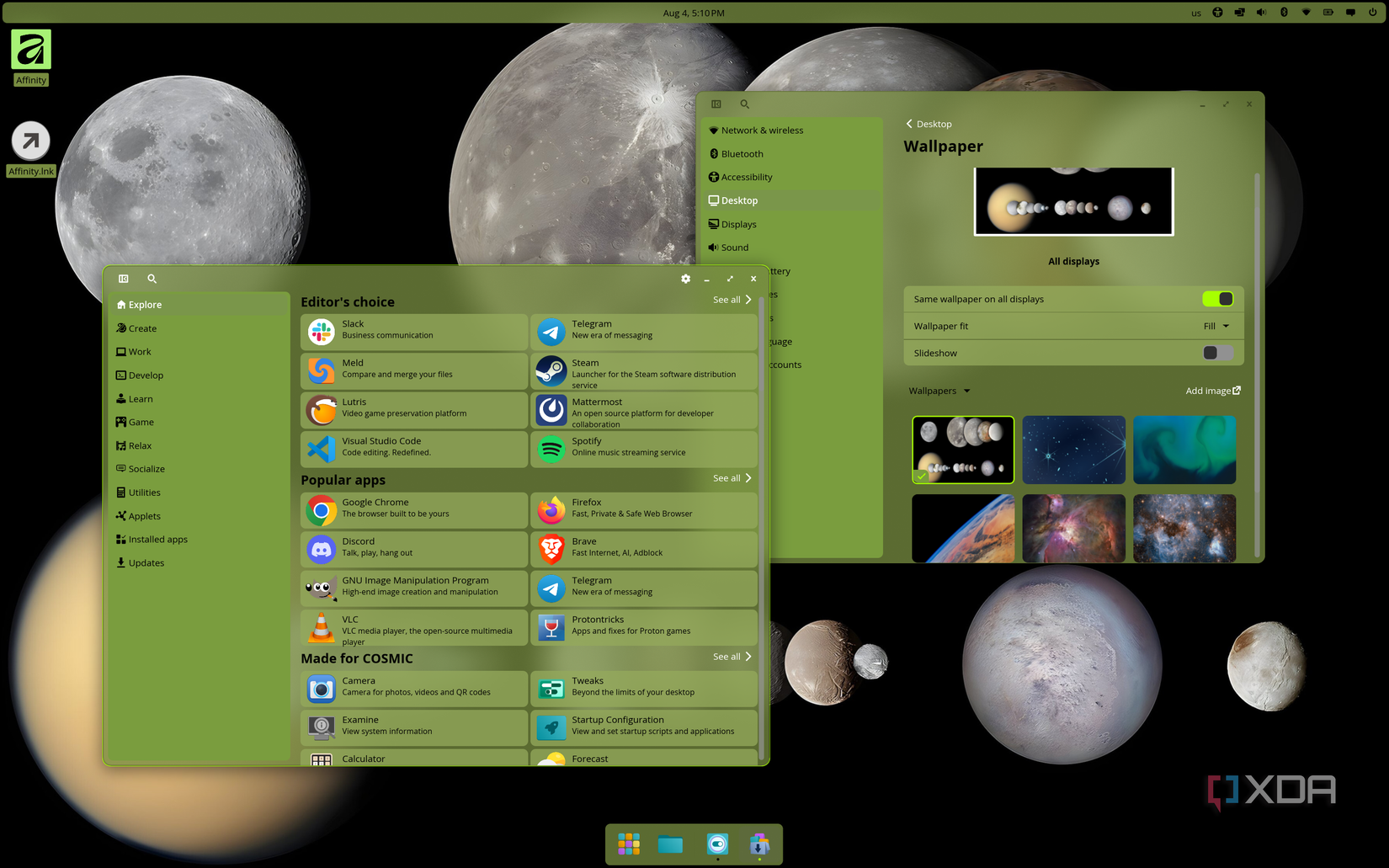Open Installed apps in sidebar
This screenshot has height=868, width=1389.
(199, 540)
